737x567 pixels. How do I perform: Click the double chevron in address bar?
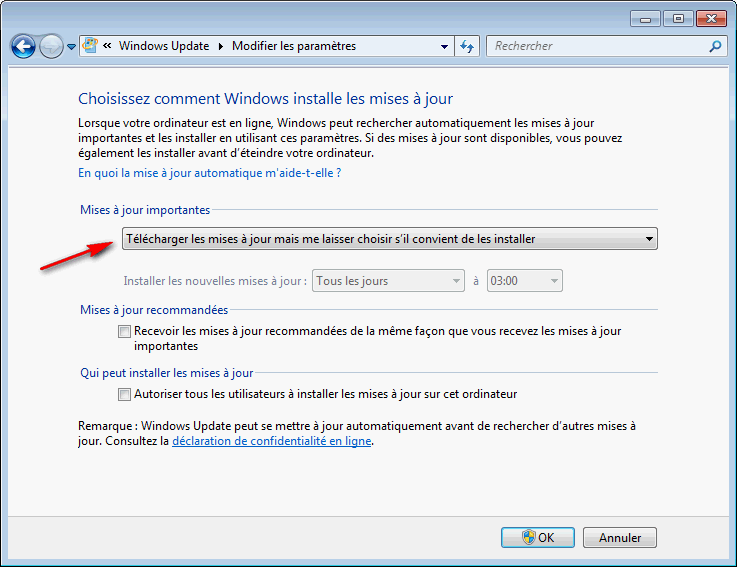pos(107,46)
